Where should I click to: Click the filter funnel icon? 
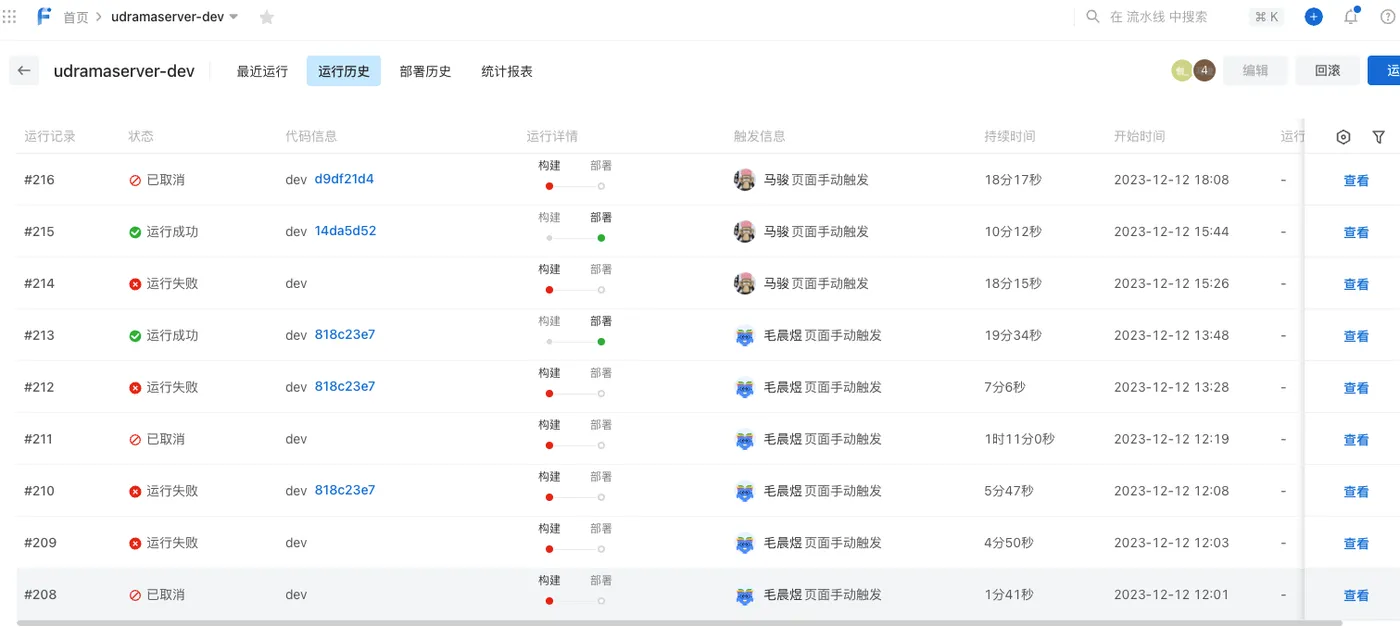(x=1379, y=137)
